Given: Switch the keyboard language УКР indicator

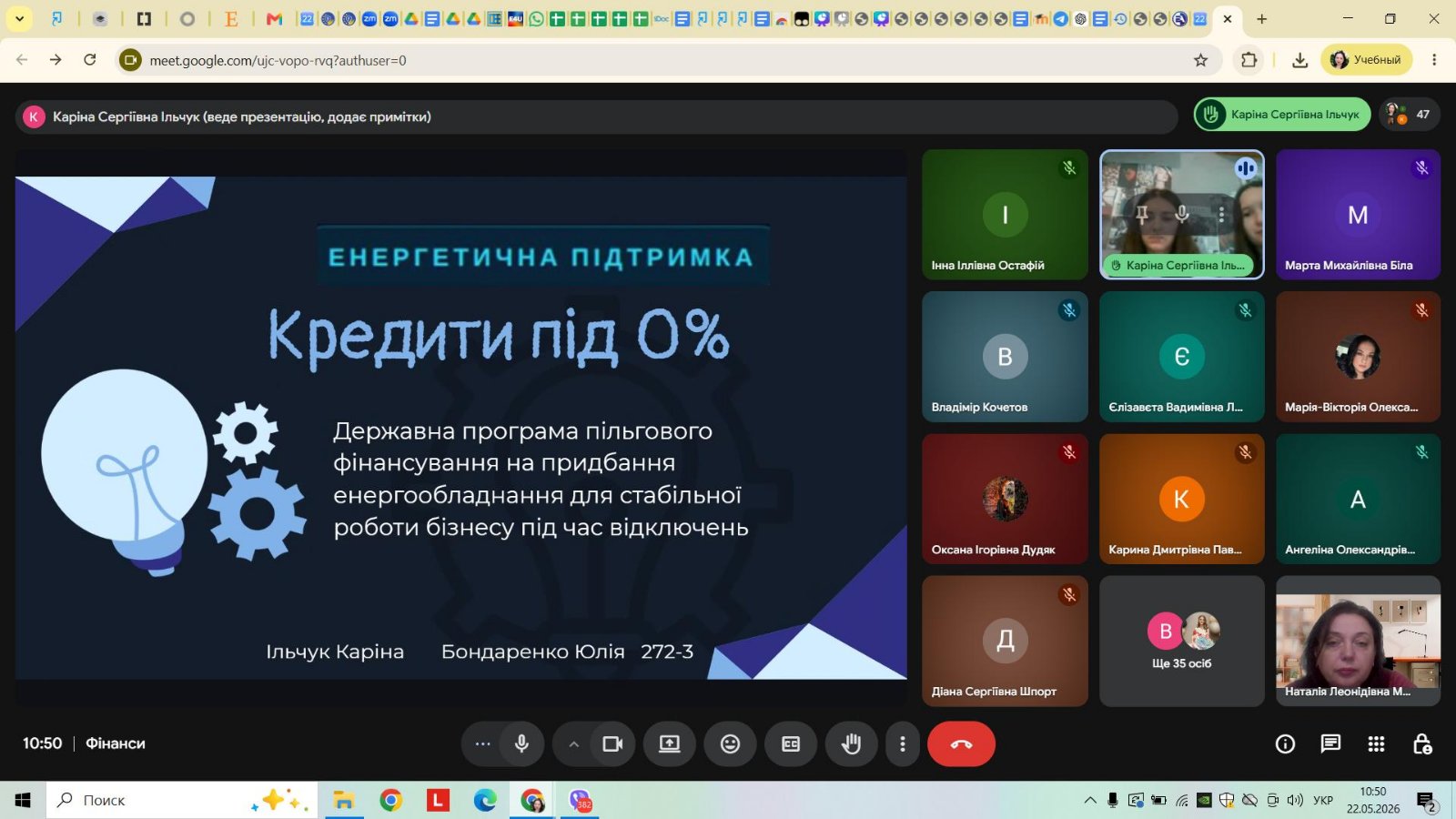Looking at the screenshot, I should [x=1323, y=800].
